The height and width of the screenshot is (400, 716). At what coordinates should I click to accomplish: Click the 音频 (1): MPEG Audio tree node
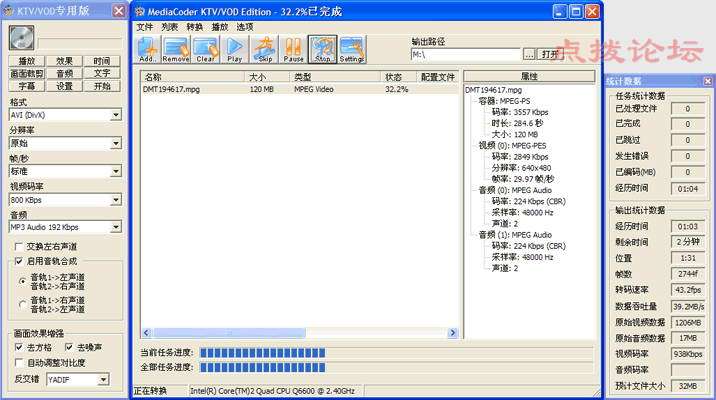[x=515, y=235]
